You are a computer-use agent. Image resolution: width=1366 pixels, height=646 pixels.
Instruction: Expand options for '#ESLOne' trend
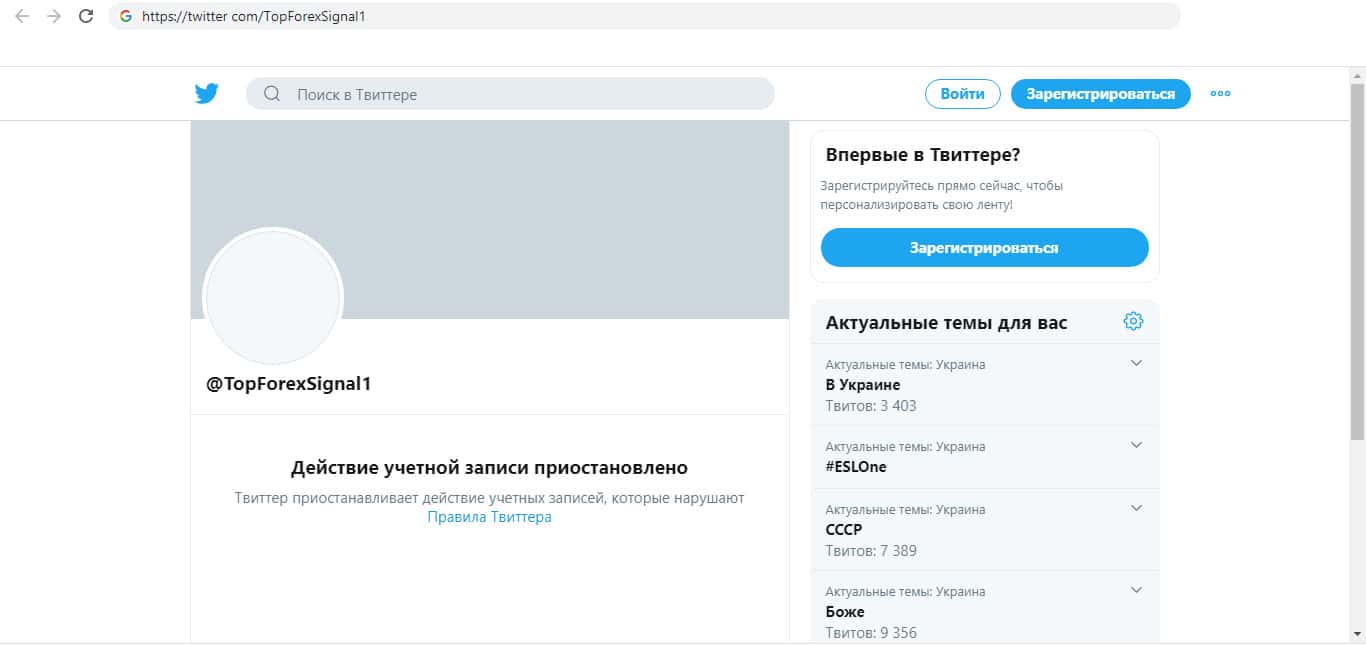click(1136, 445)
